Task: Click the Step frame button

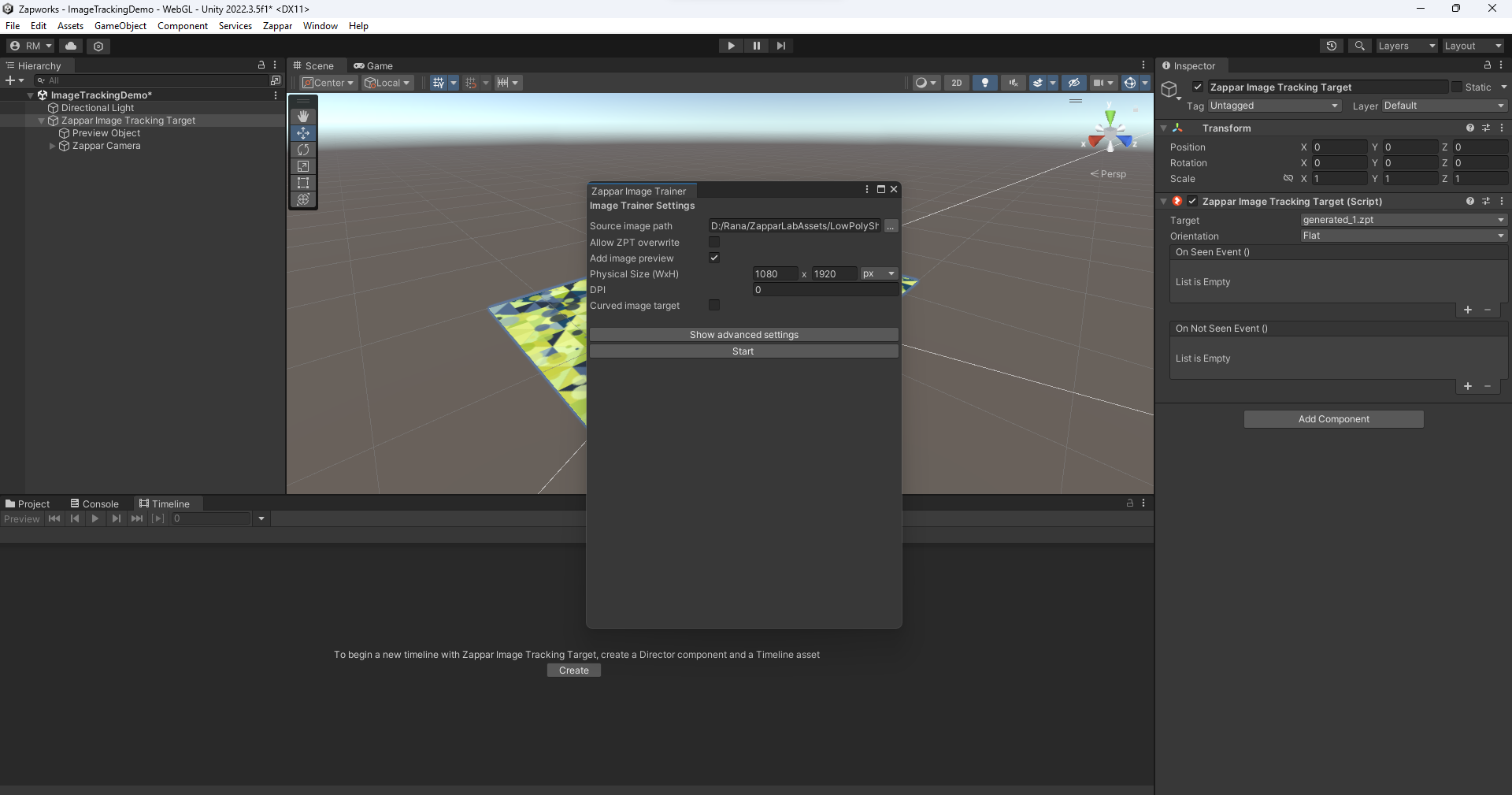Action: pyautogui.click(x=780, y=46)
